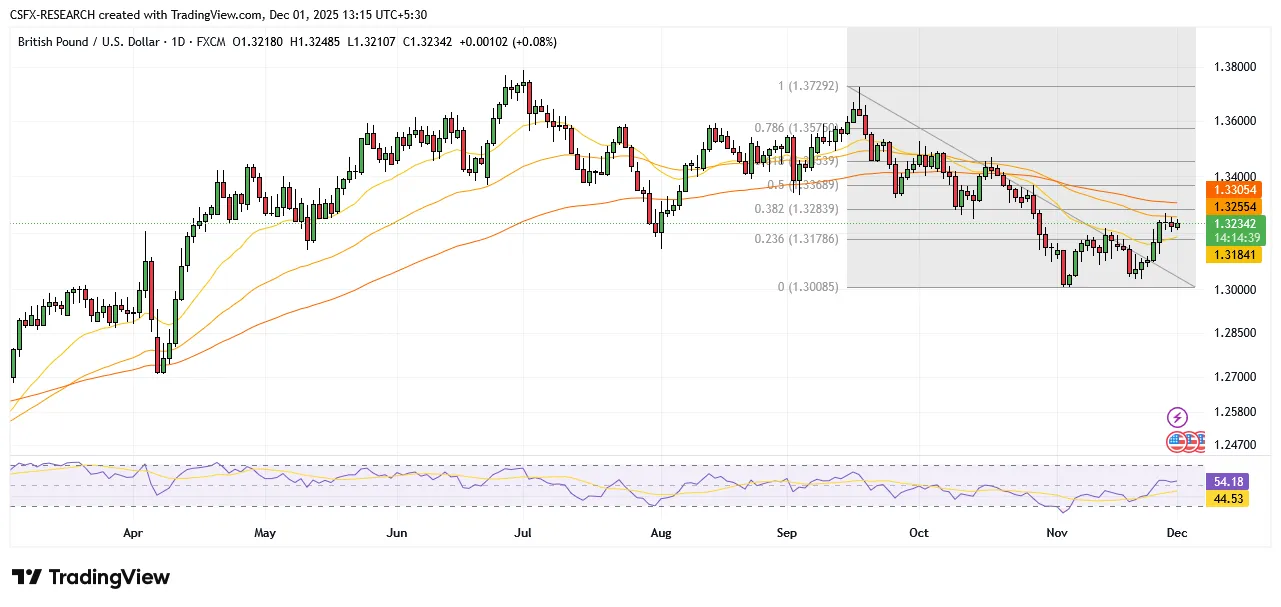Select the Fibonacci 1 (1.37292) level label
The width and height of the screenshot is (1281, 607).
(x=812, y=87)
